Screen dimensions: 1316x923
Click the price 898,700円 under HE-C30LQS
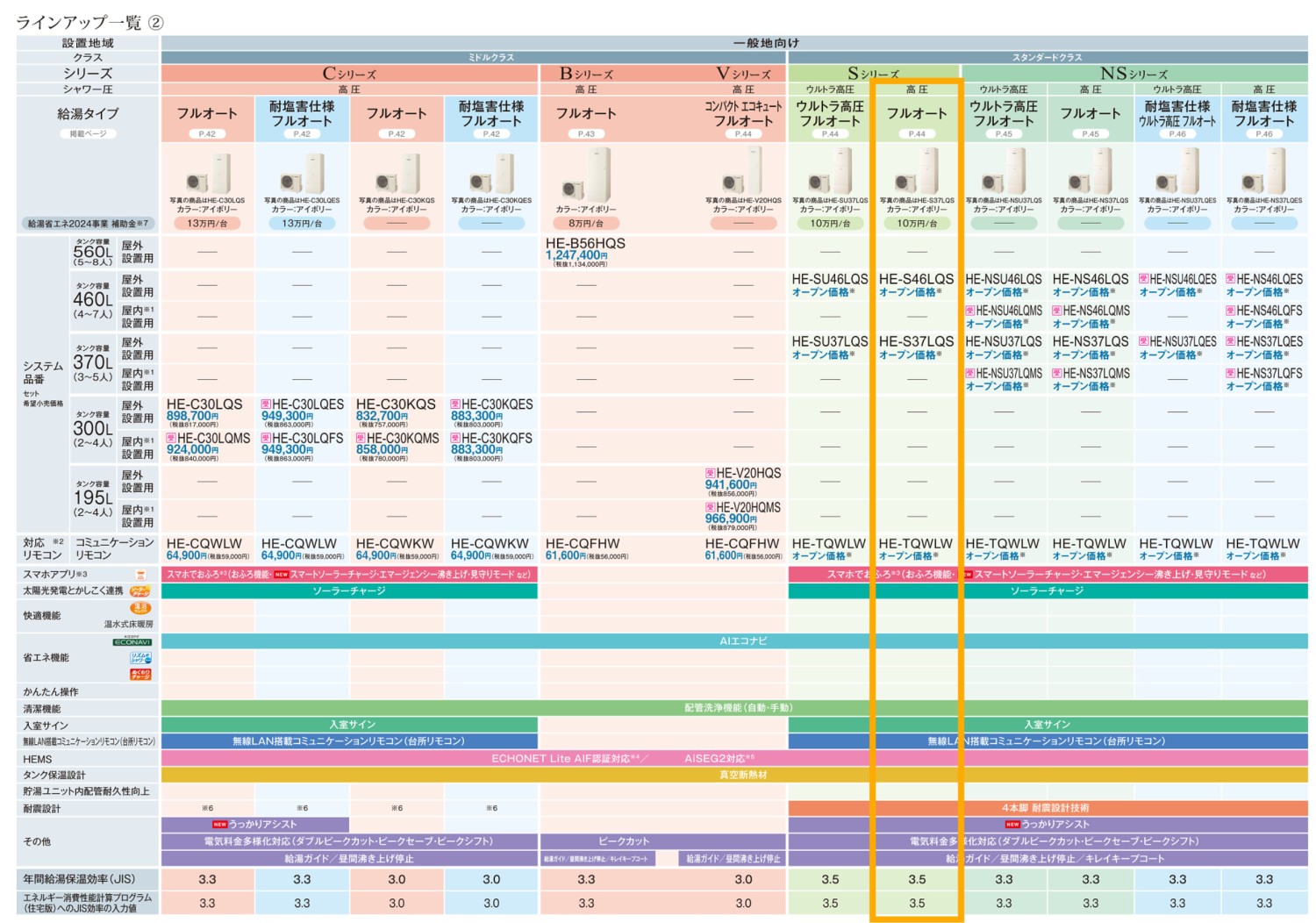point(192,416)
